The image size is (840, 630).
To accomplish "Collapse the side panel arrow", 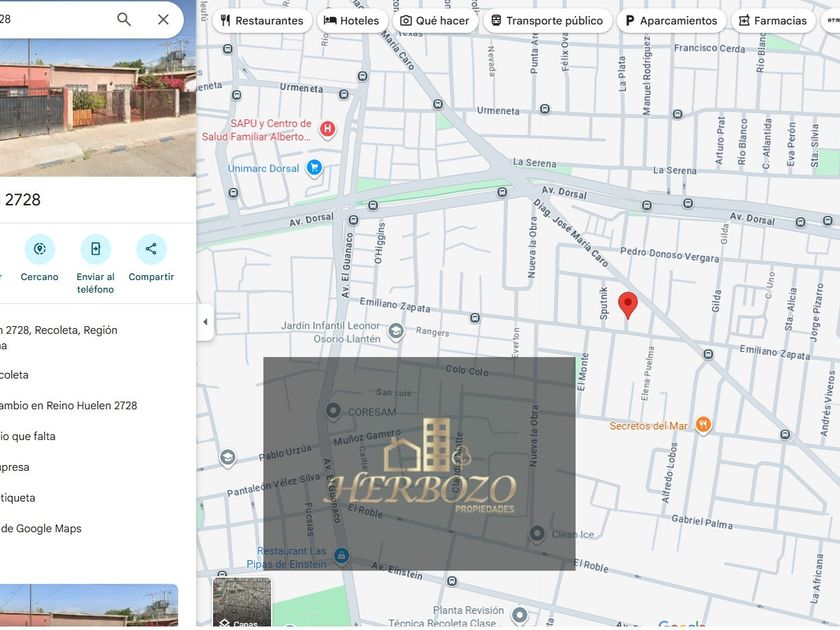I will 205,322.
